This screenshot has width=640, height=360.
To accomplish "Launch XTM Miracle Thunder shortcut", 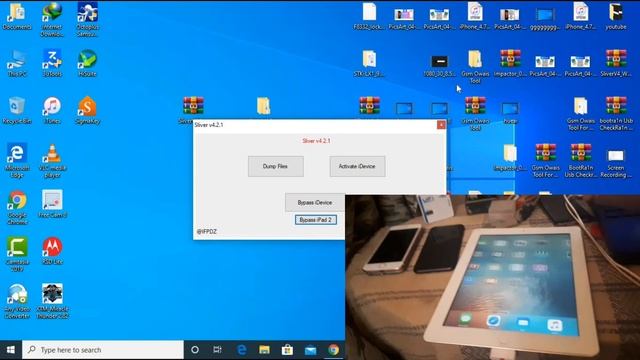I will coord(52,301).
